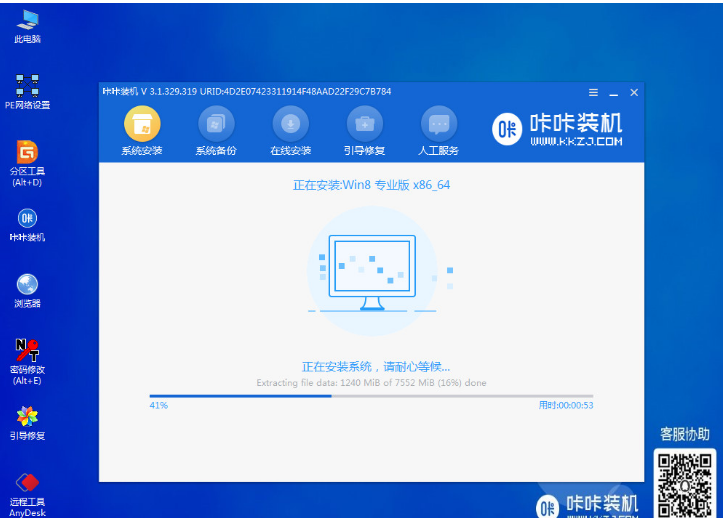Minimize the 咔咔装机 installer window
The image size is (723, 518).
(614, 92)
